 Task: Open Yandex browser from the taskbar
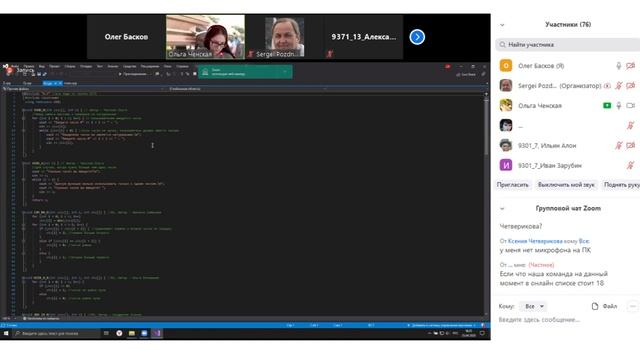tap(119, 333)
